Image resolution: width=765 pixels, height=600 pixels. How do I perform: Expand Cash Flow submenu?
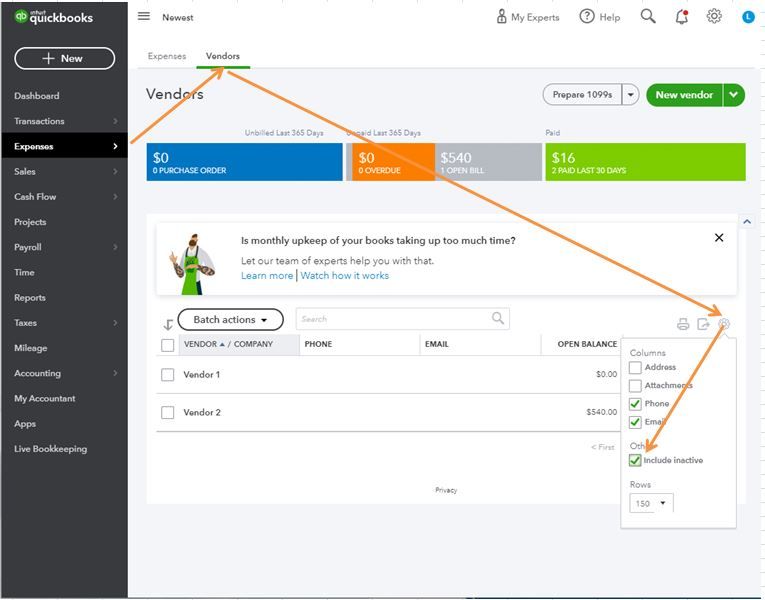pos(115,197)
